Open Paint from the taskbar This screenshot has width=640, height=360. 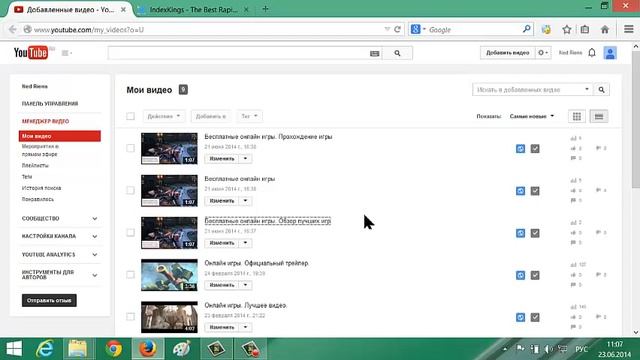tap(181, 349)
